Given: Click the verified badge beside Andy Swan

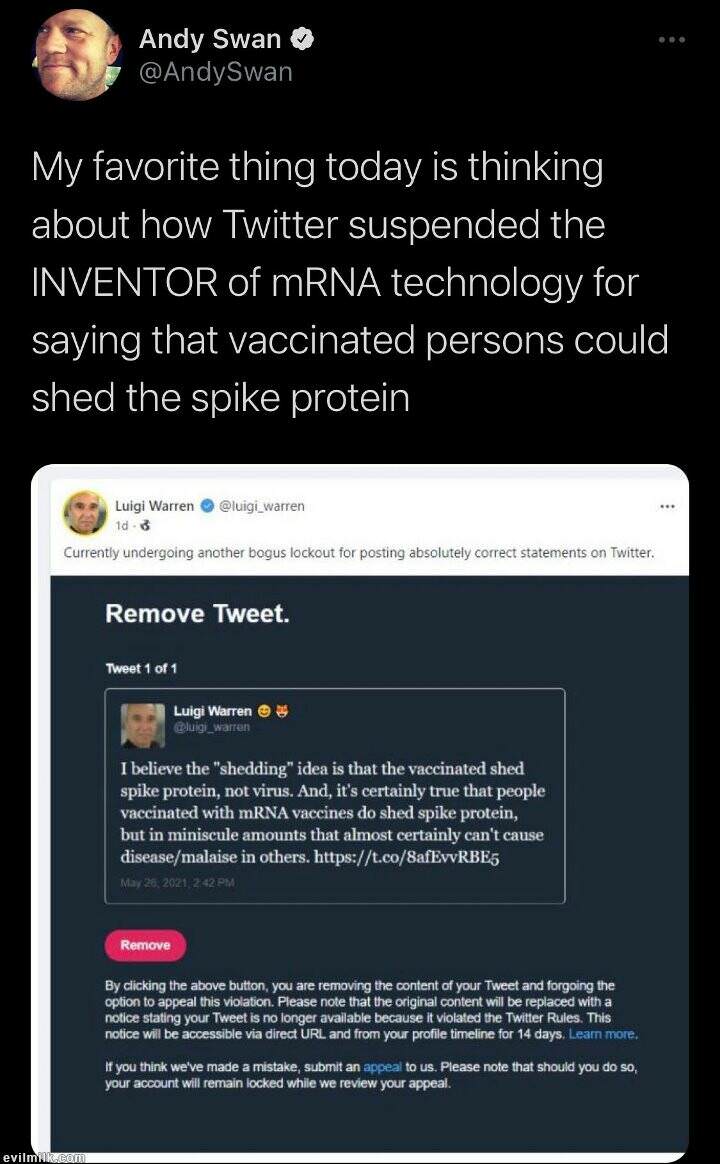Looking at the screenshot, I should coord(303,40).
